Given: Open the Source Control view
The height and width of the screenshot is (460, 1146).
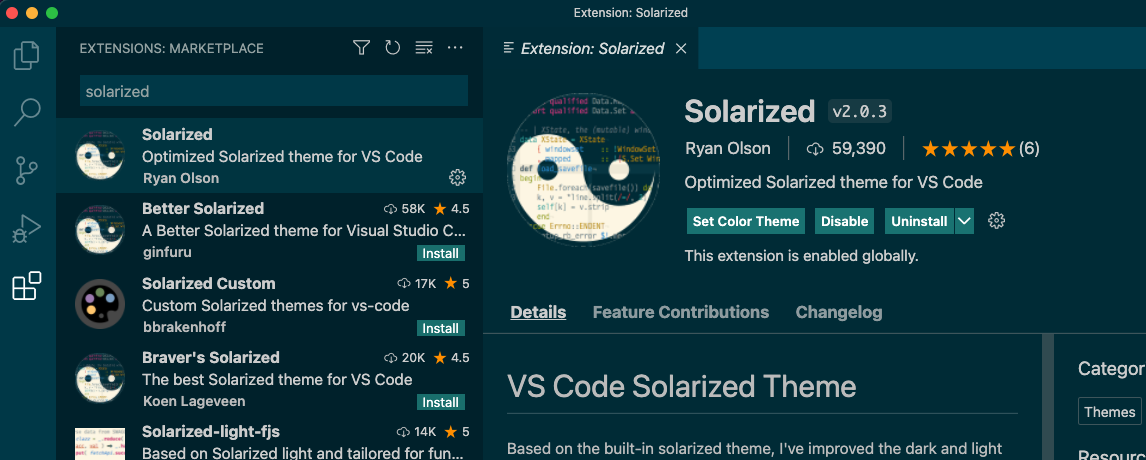Looking at the screenshot, I should (x=26, y=170).
